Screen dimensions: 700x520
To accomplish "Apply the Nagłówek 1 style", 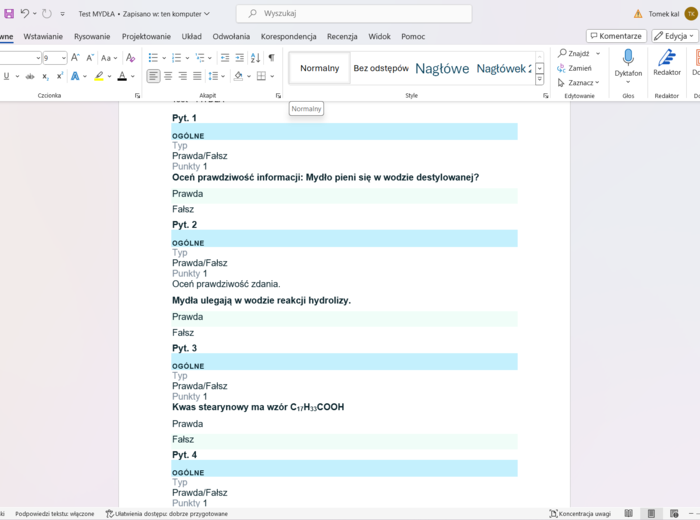I will 442,68.
